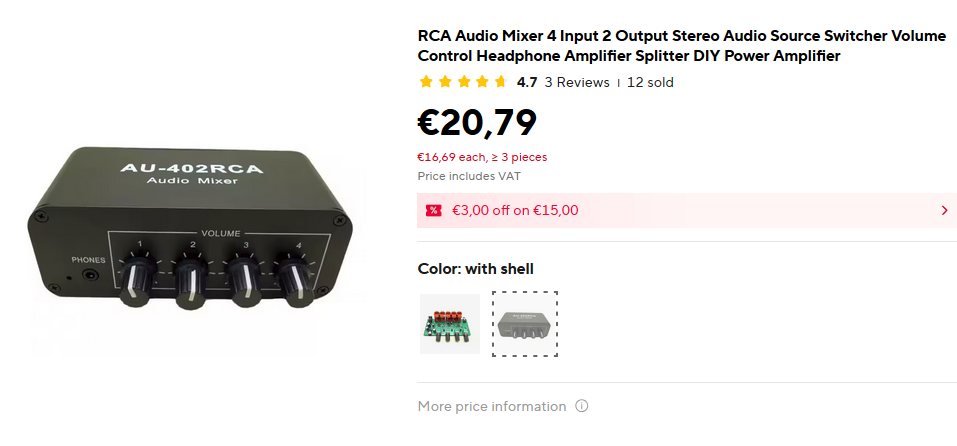The image size is (957, 446).
Task: Click the 'Price includes VAT' note
Action: pos(469,176)
